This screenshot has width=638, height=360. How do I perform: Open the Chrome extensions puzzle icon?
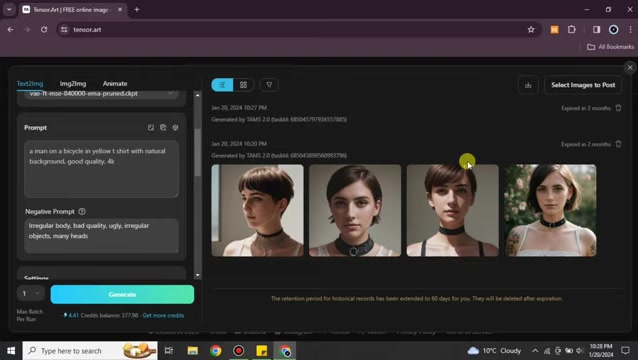click(572, 29)
